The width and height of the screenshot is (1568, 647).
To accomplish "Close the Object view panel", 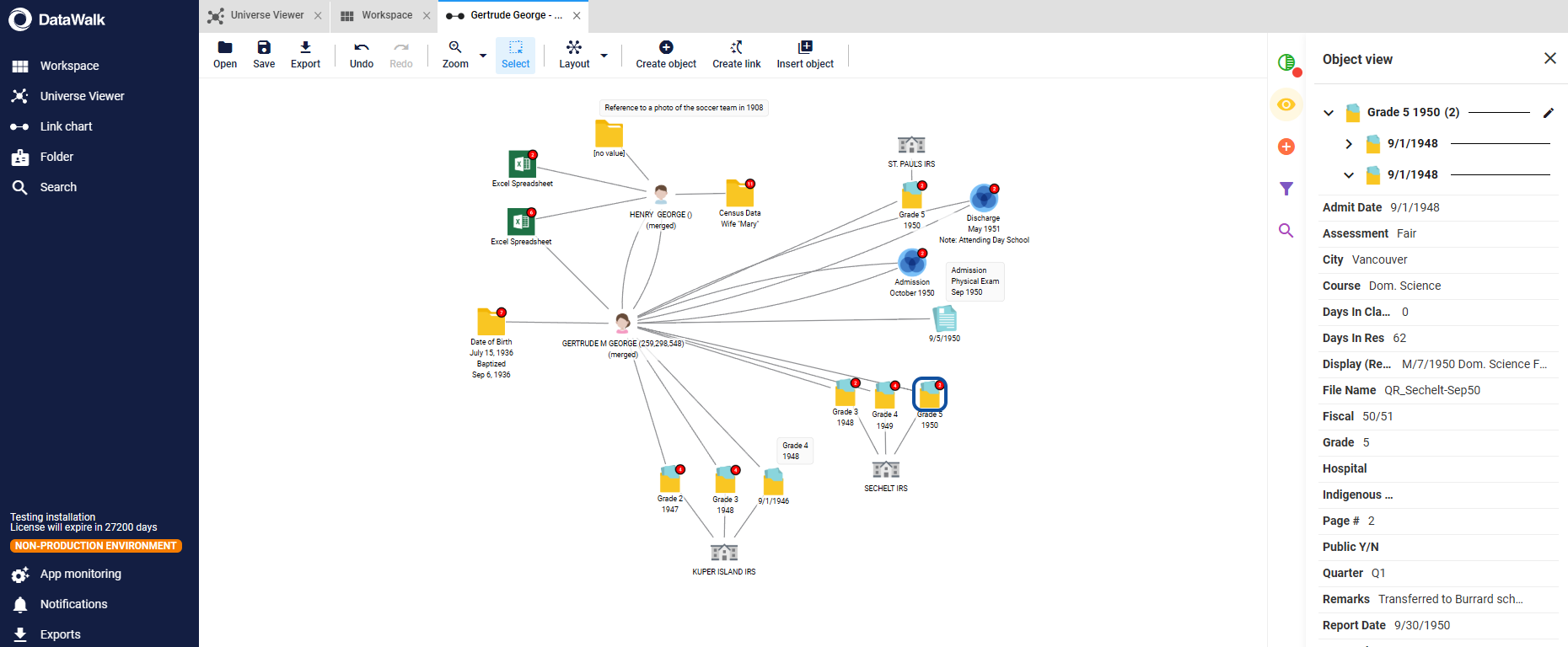I will (1549, 58).
